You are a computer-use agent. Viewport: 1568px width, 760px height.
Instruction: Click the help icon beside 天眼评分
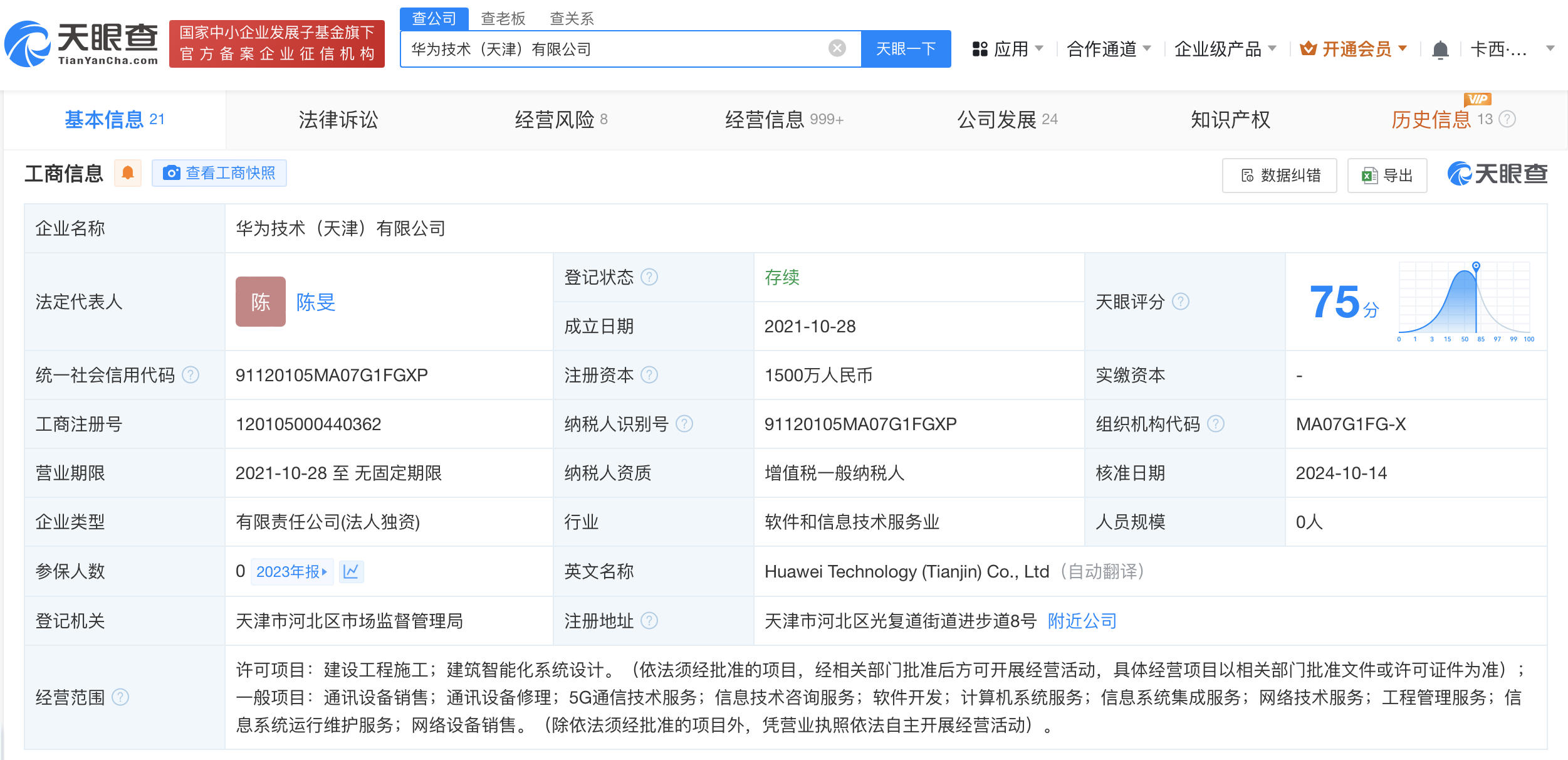[x=1181, y=302]
